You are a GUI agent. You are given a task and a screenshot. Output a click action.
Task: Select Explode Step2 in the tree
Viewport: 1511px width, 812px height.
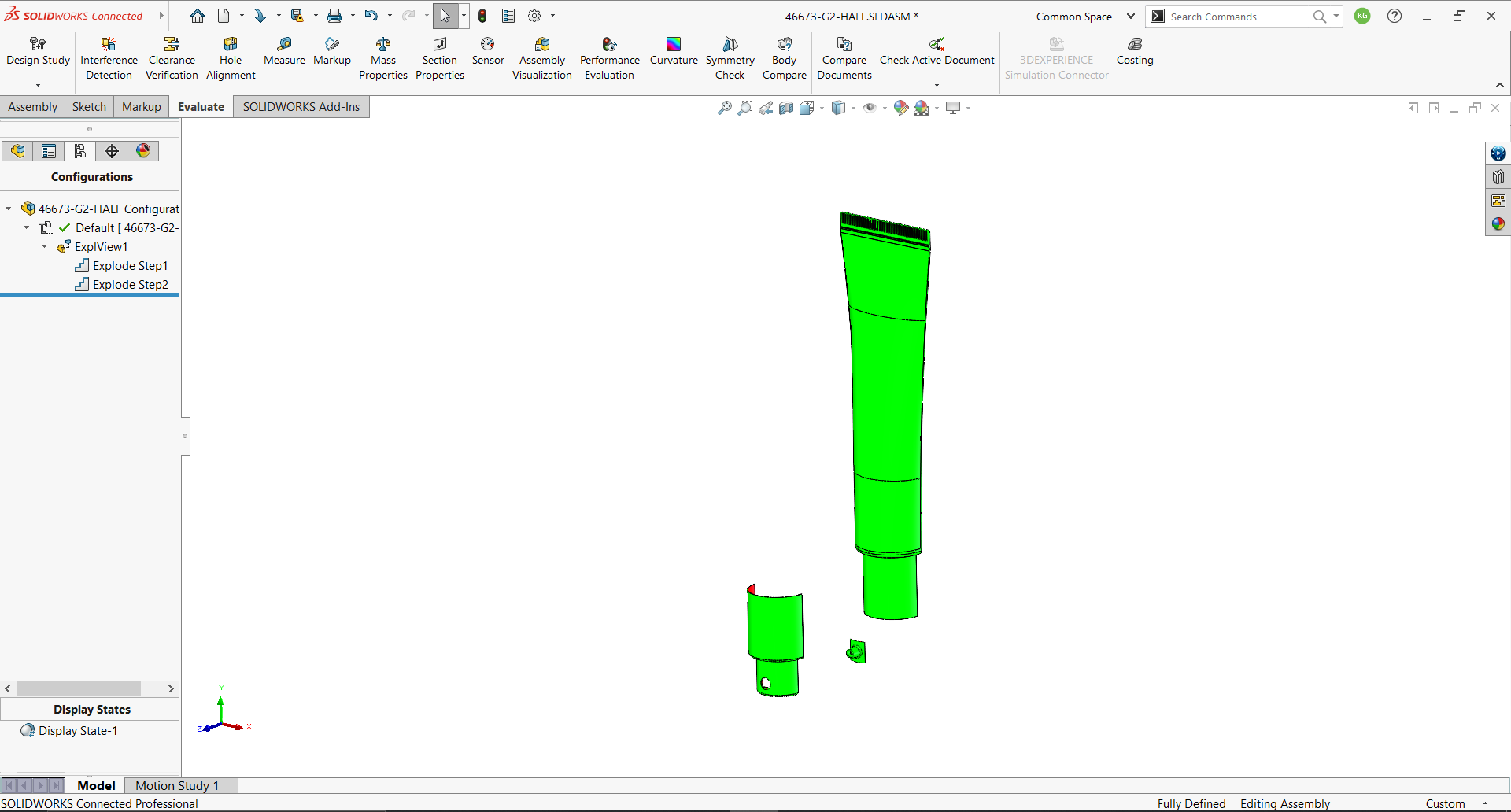click(130, 284)
